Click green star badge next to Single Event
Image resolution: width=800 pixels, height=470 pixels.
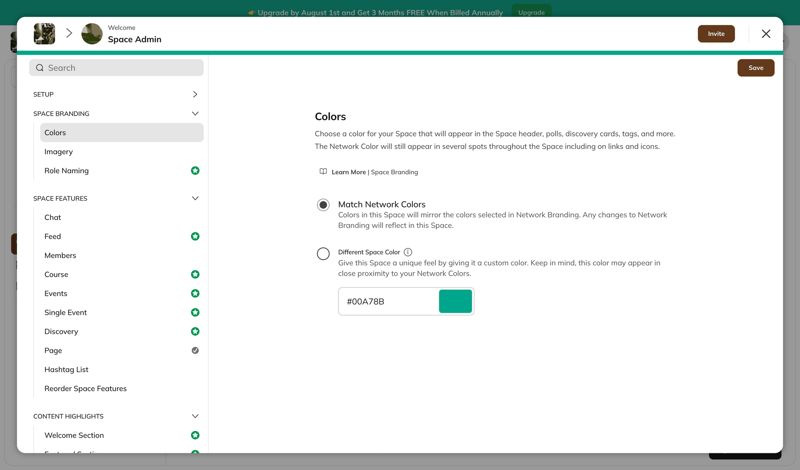pos(195,312)
